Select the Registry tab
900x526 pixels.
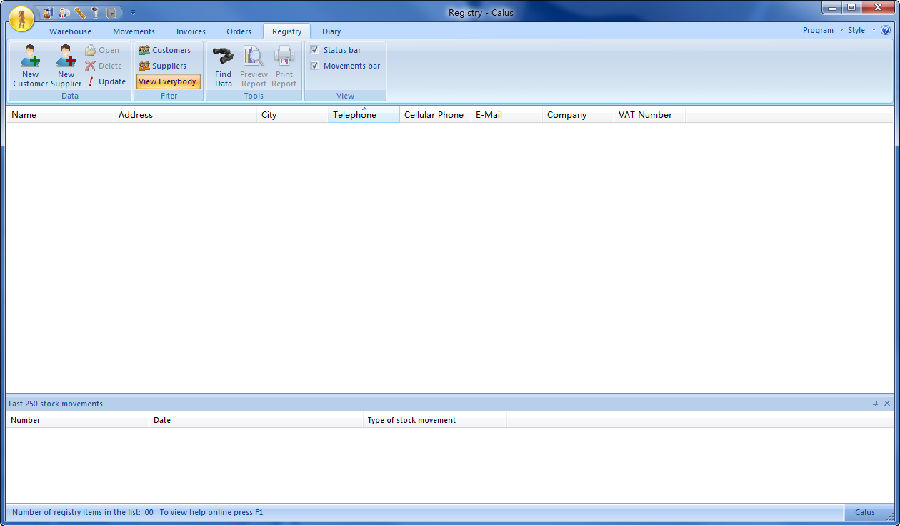point(286,31)
